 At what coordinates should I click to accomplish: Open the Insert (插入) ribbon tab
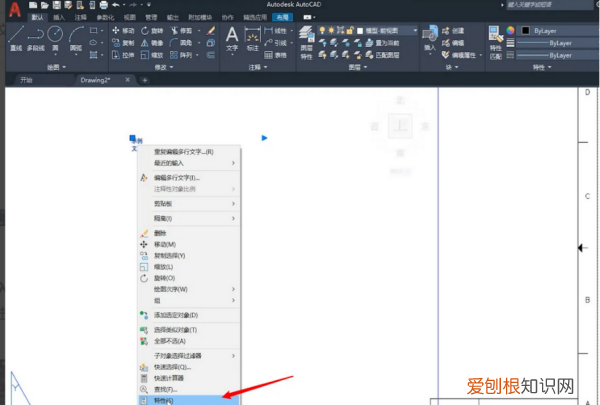coord(59,17)
